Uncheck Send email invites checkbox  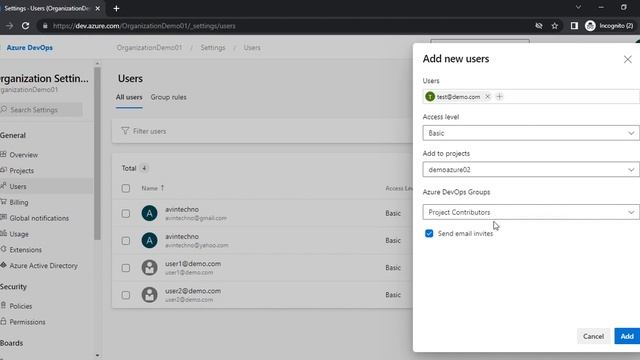(x=429, y=233)
